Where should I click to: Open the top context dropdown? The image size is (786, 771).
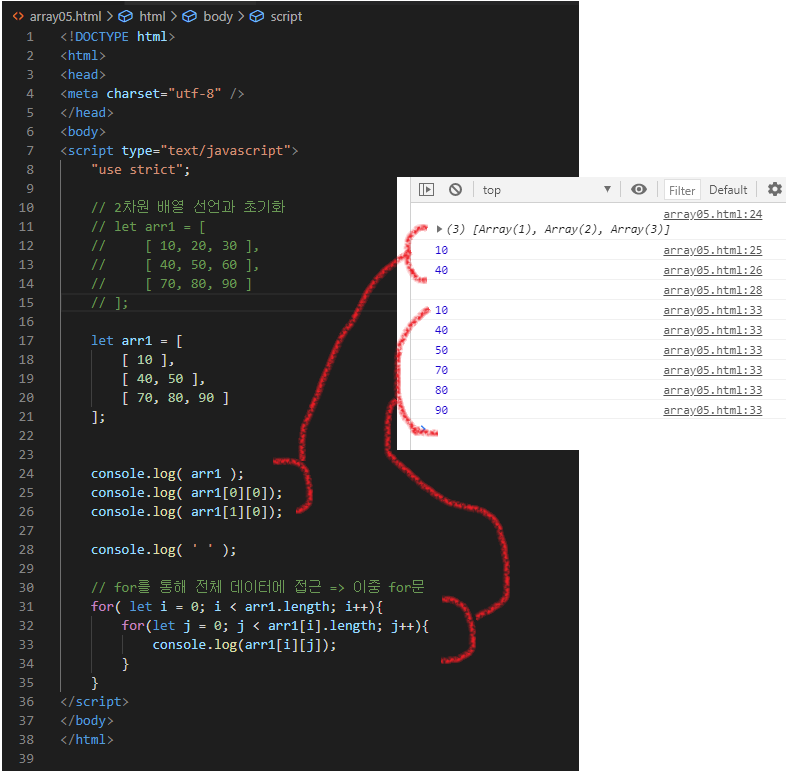click(546, 190)
